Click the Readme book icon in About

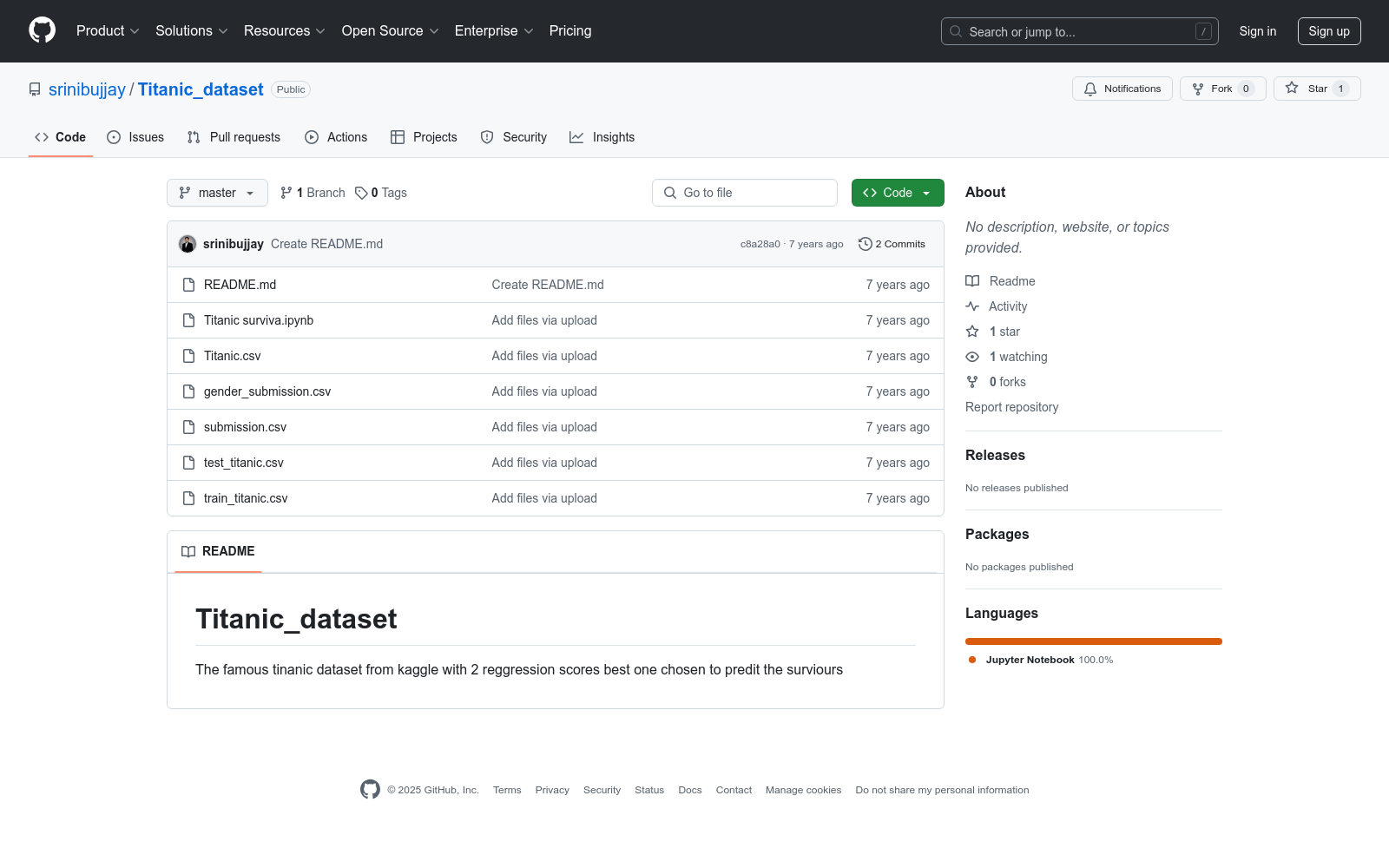(x=972, y=281)
